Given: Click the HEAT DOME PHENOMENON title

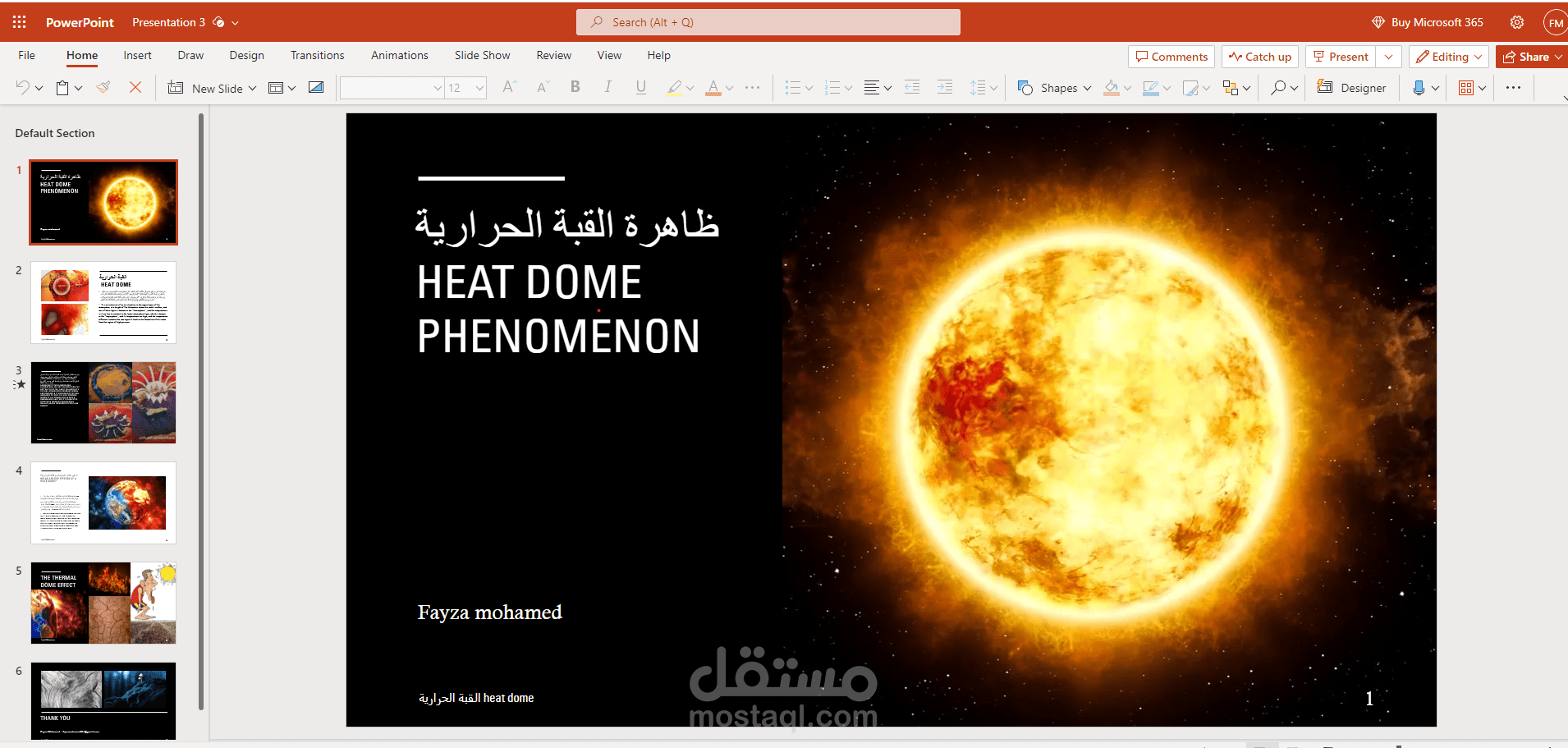Looking at the screenshot, I should [558, 310].
